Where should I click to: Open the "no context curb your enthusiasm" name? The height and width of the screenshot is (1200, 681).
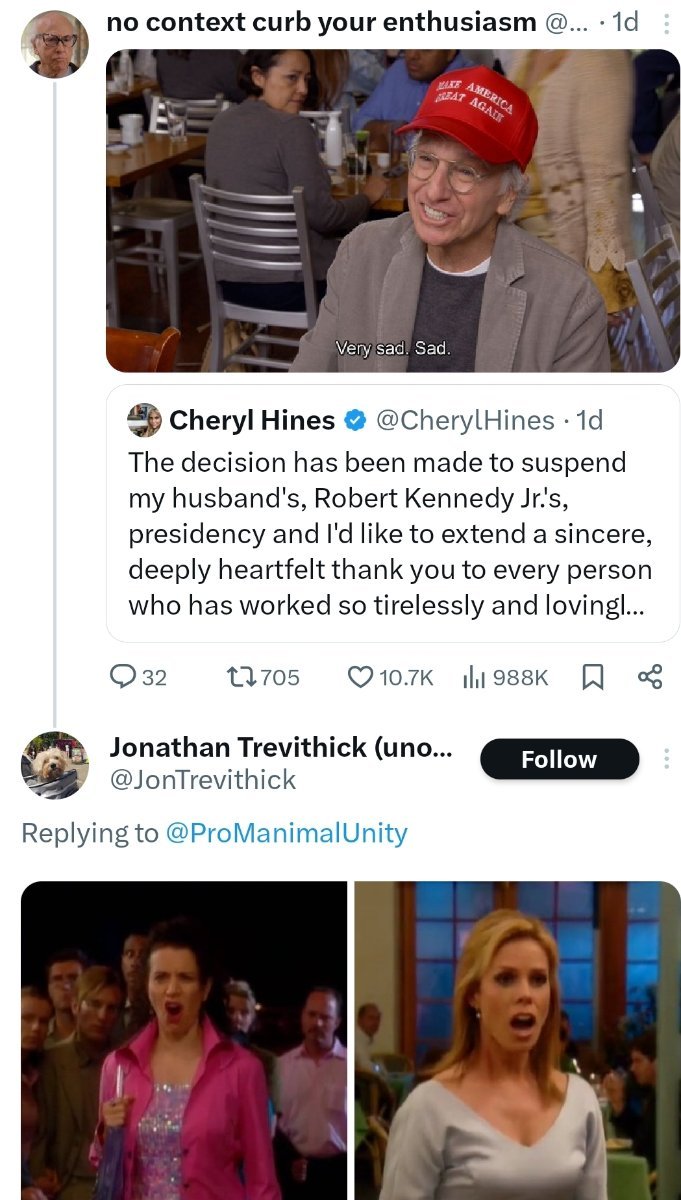click(320, 22)
